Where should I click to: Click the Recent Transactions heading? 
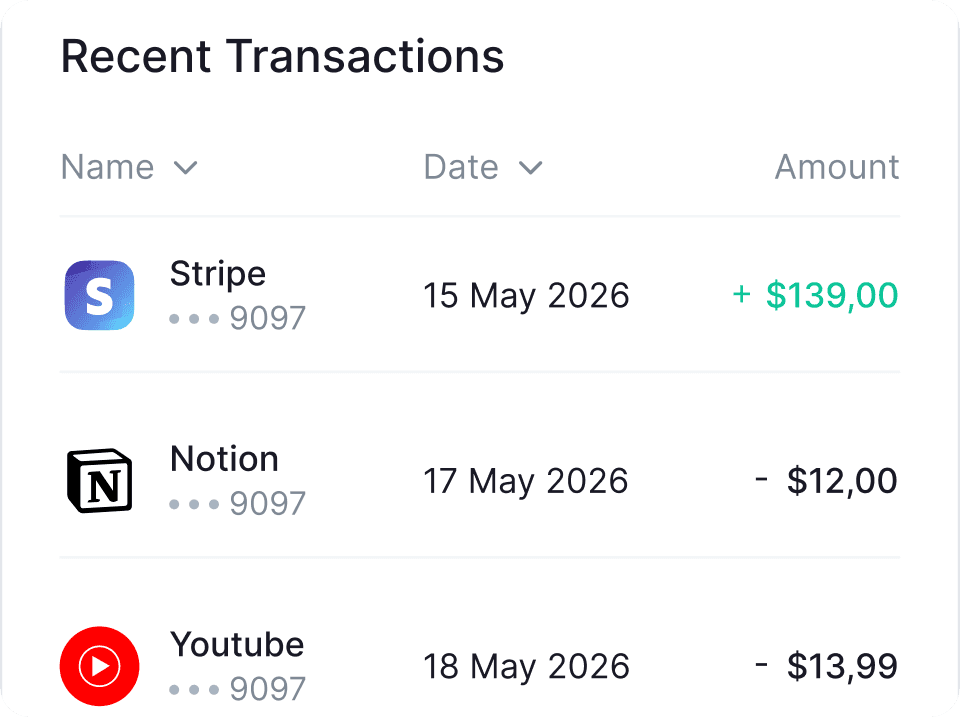coord(282,56)
